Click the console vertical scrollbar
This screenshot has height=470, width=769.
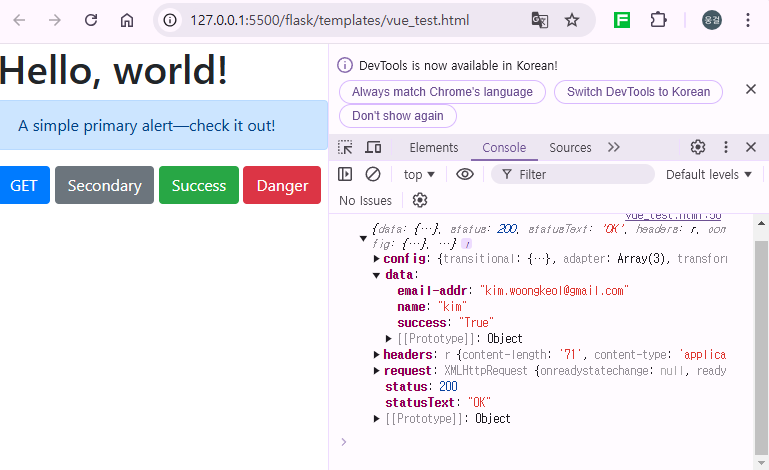pyautogui.click(x=761, y=347)
